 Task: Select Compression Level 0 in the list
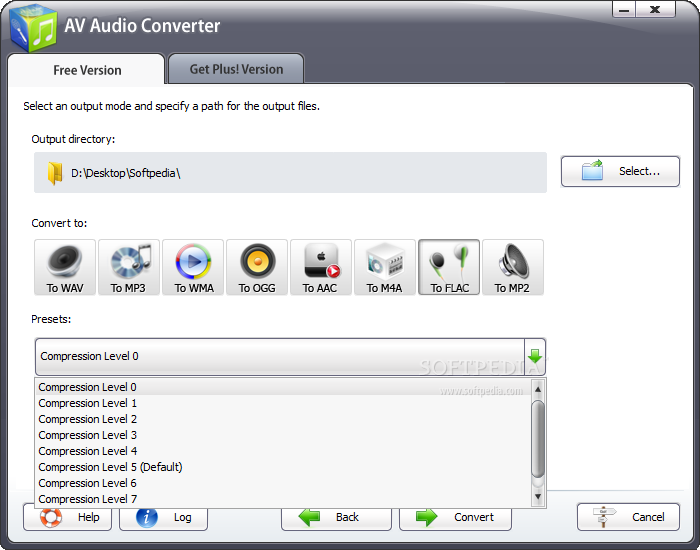[x=283, y=387]
